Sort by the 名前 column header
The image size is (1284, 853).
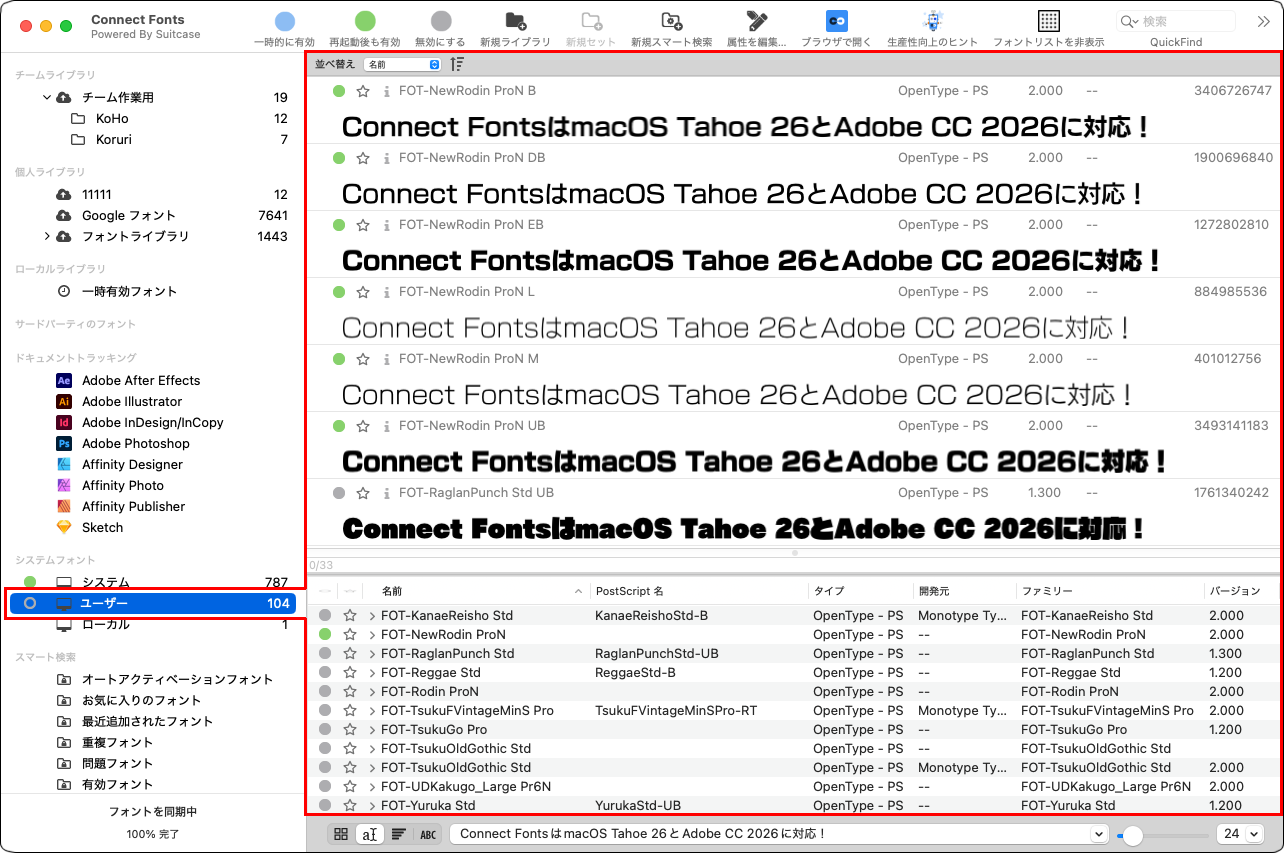tap(478, 592)
